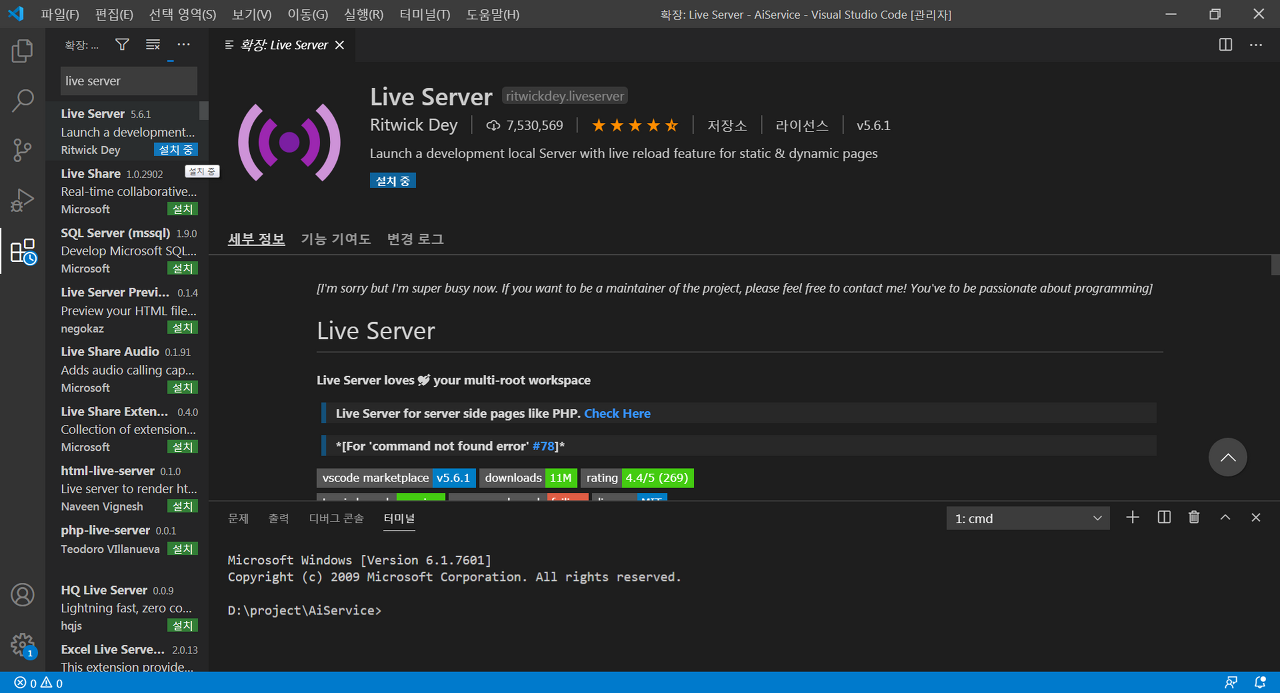The image size is (1280, 693).
Task: Open the 저장소 repository link
Action: tap(727, 125)
